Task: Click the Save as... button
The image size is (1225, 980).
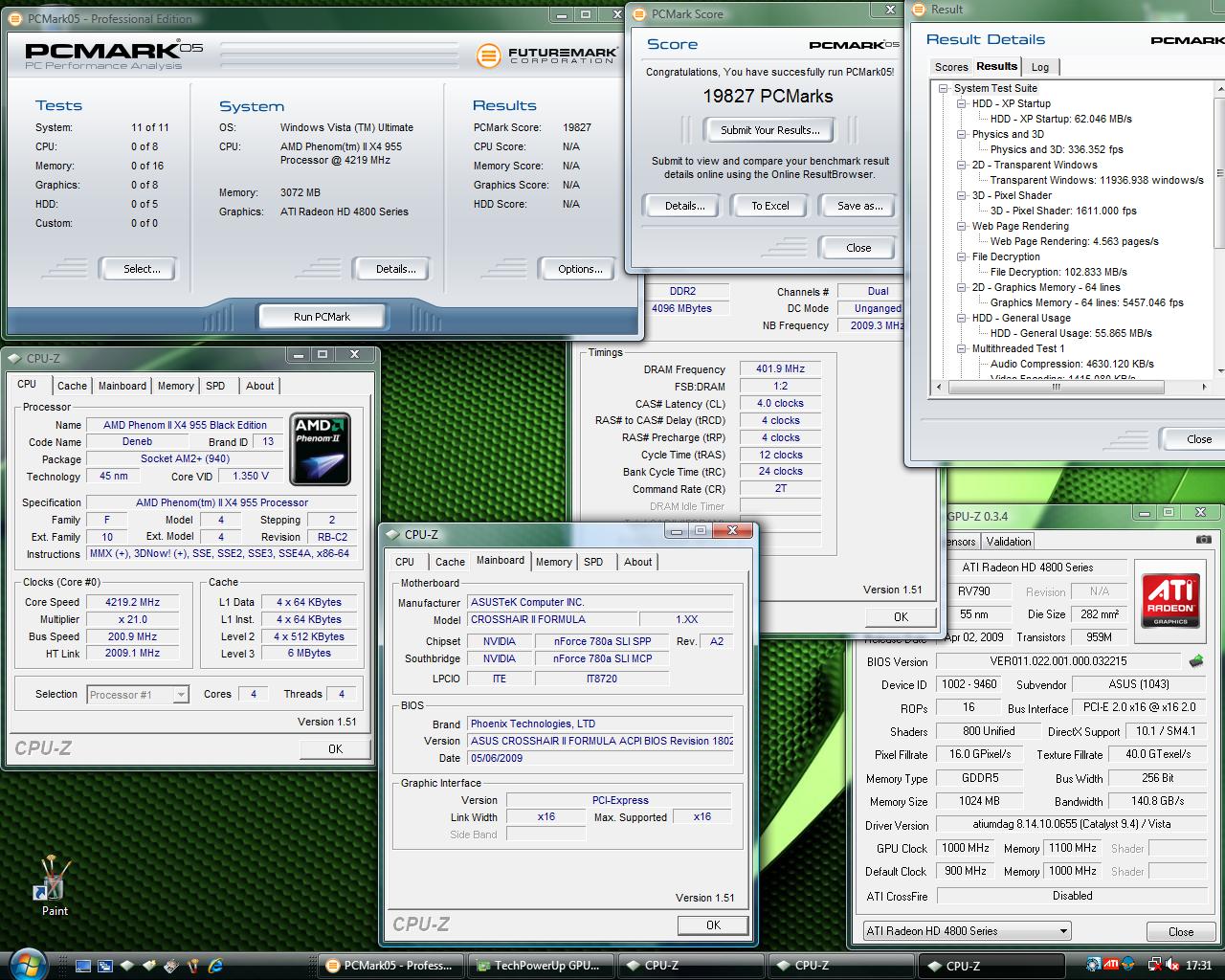Action: pyautogui.click(x=859, y=206)
